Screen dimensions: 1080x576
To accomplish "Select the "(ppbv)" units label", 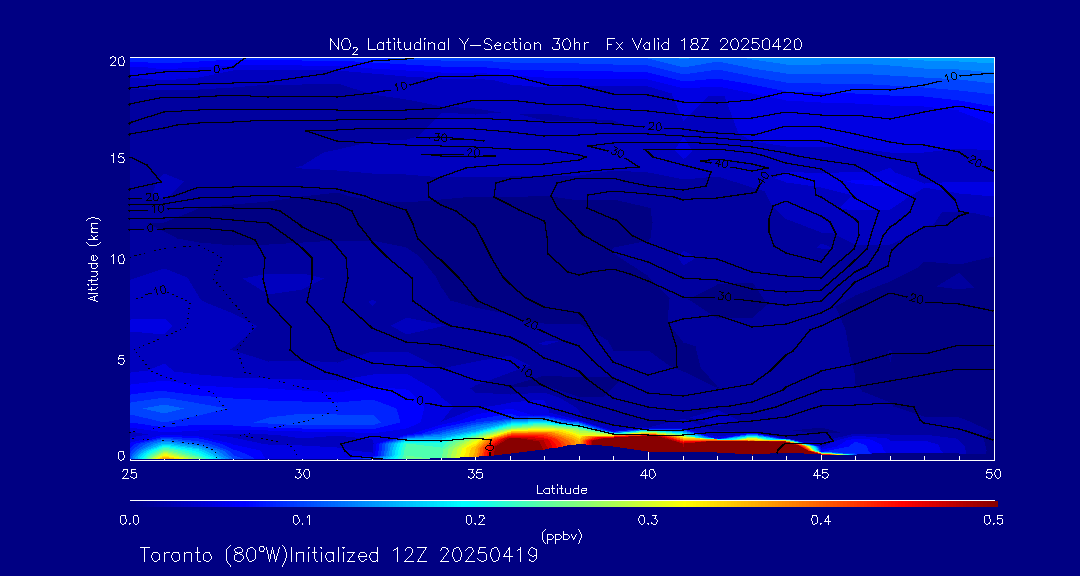I will tap(561, 537).
